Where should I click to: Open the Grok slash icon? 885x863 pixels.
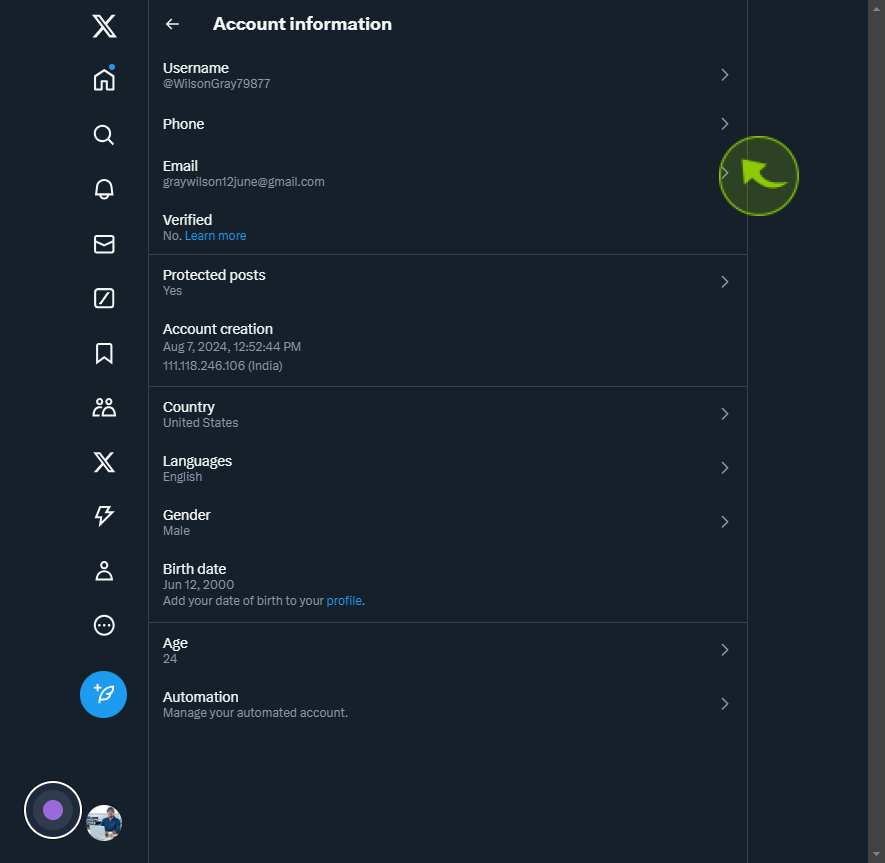[104, 298]
